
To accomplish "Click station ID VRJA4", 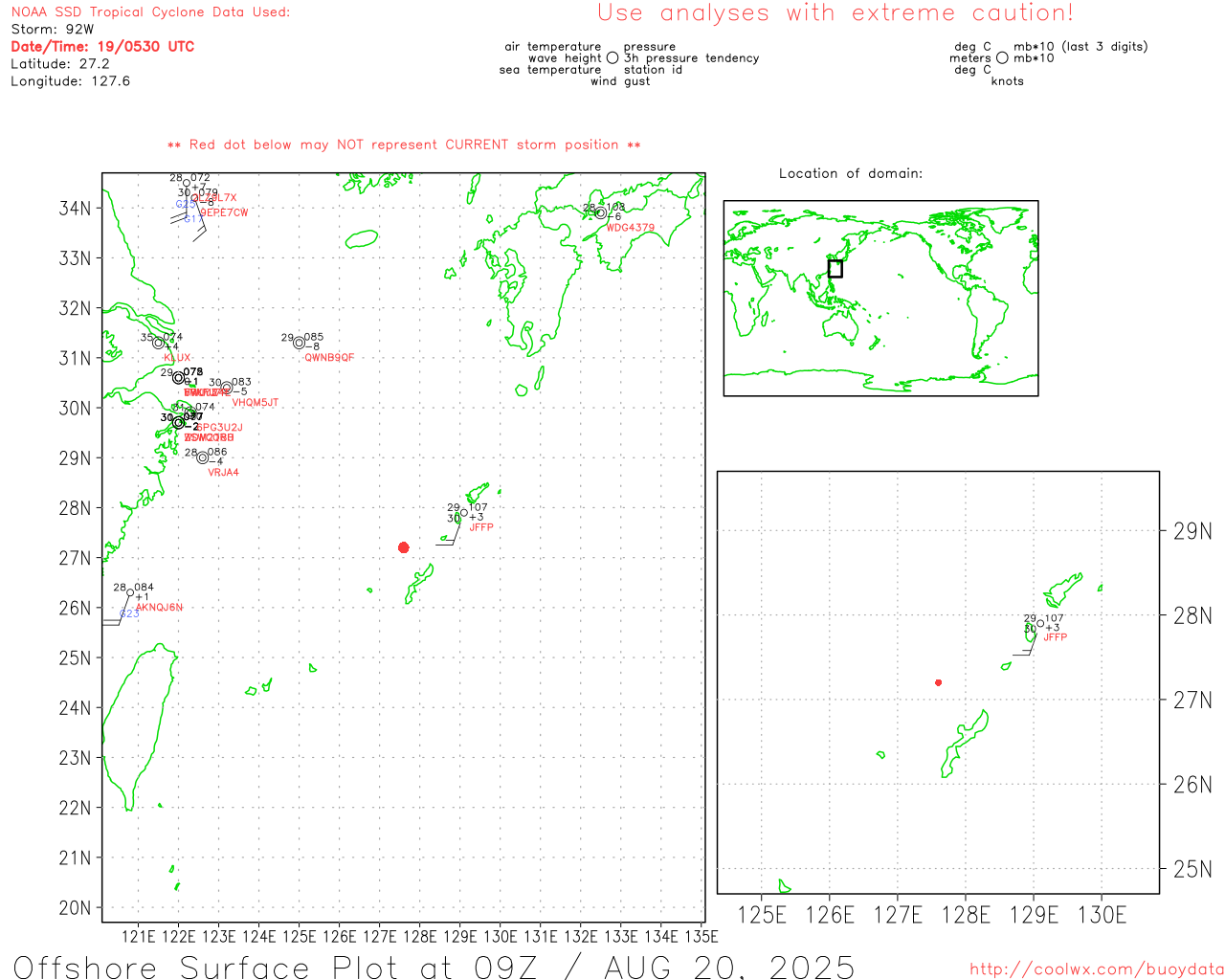I will pos(223,473).
